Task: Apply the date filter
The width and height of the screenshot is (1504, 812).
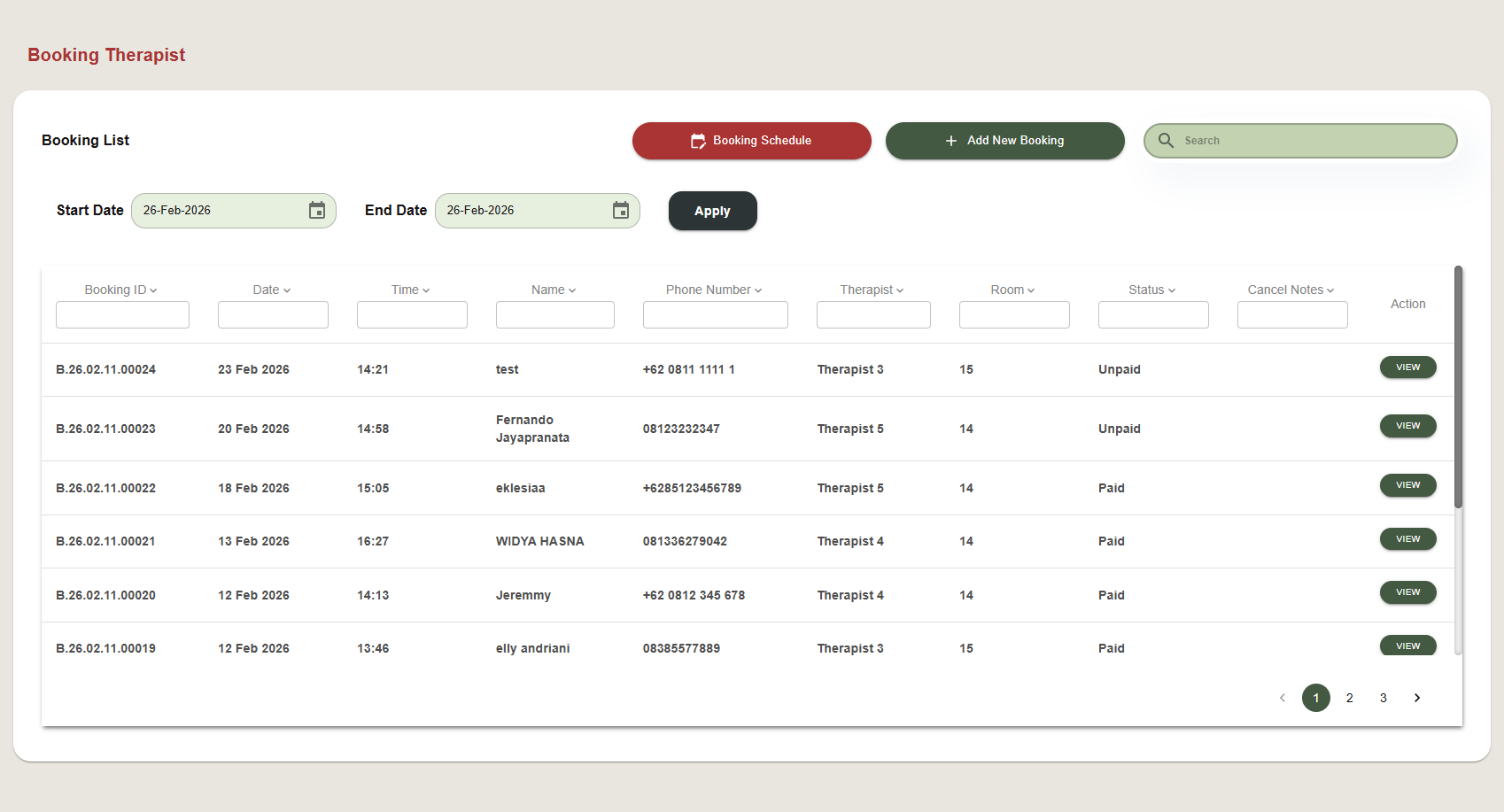Action: 713,211
